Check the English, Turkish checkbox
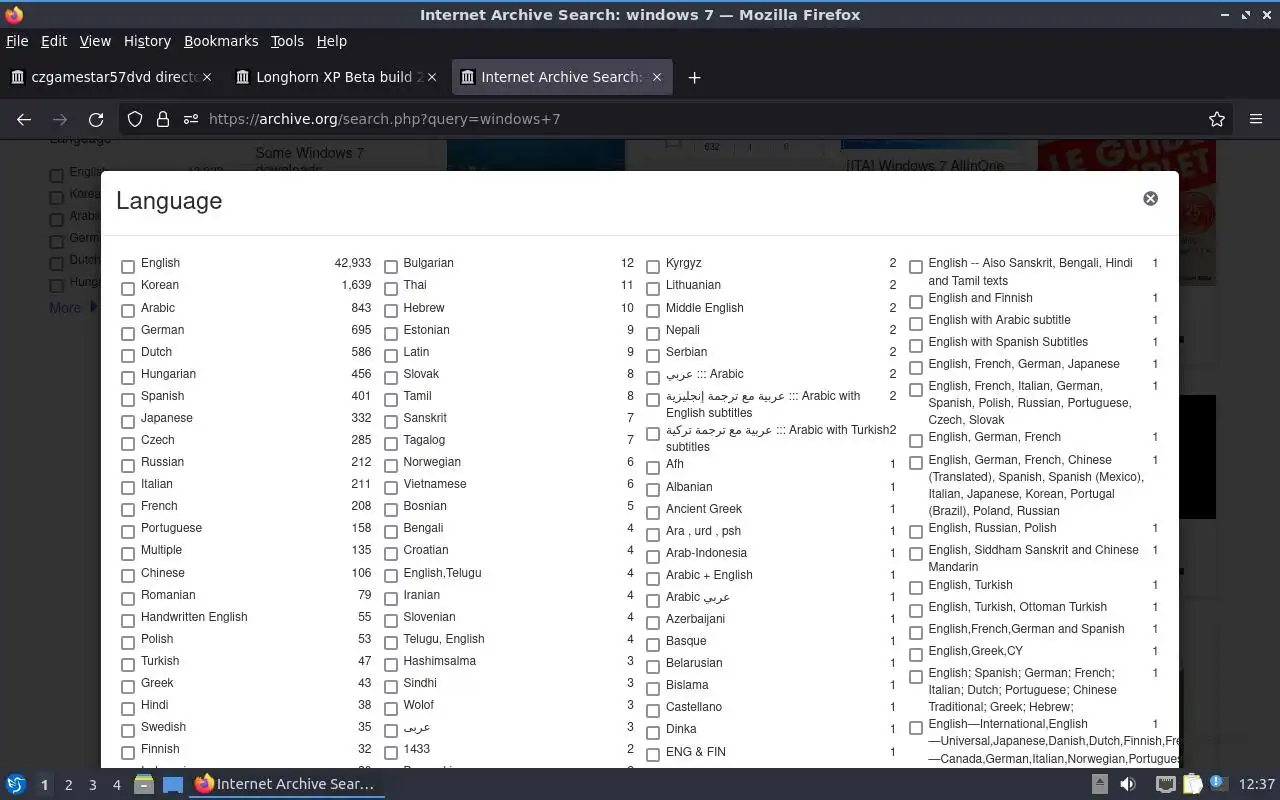 click(x=916, y=588)
